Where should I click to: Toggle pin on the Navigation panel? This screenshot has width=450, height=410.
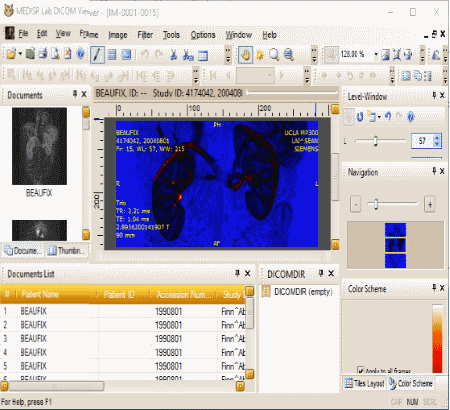point(434,171)
